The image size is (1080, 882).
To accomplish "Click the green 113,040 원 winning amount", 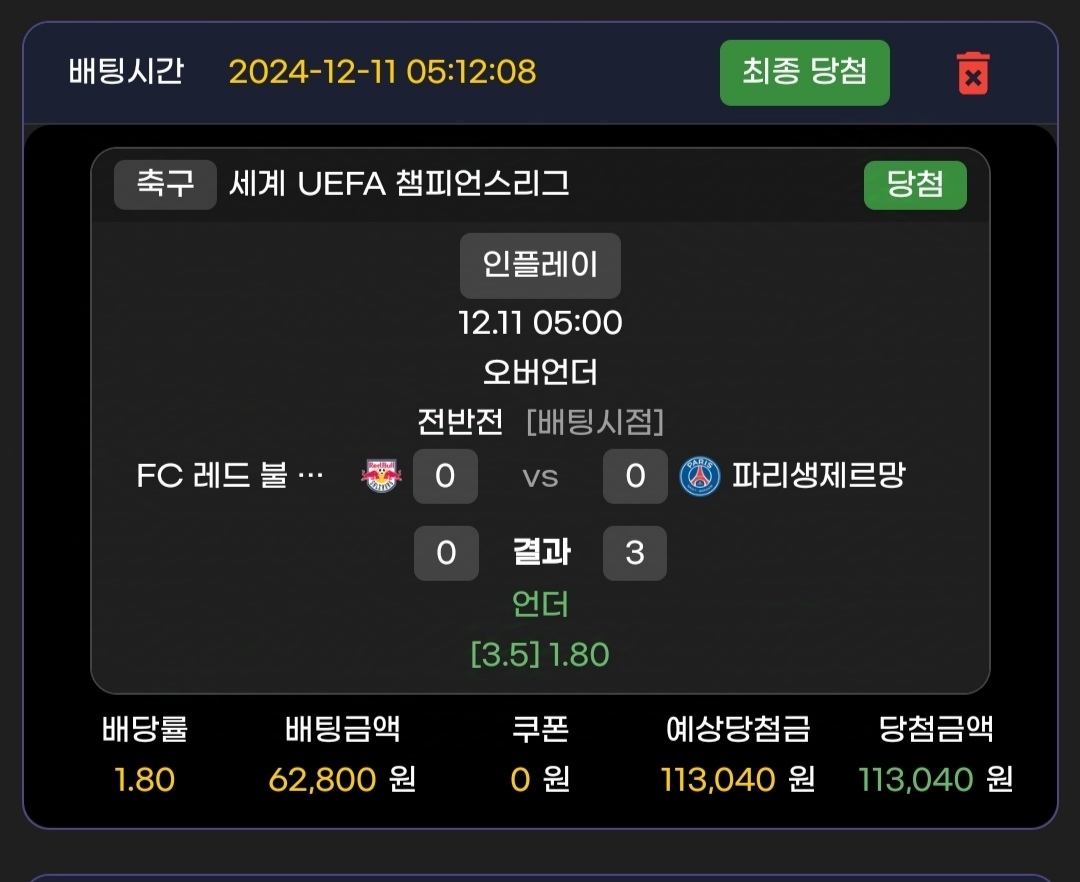I will click(x=936, y=779).
